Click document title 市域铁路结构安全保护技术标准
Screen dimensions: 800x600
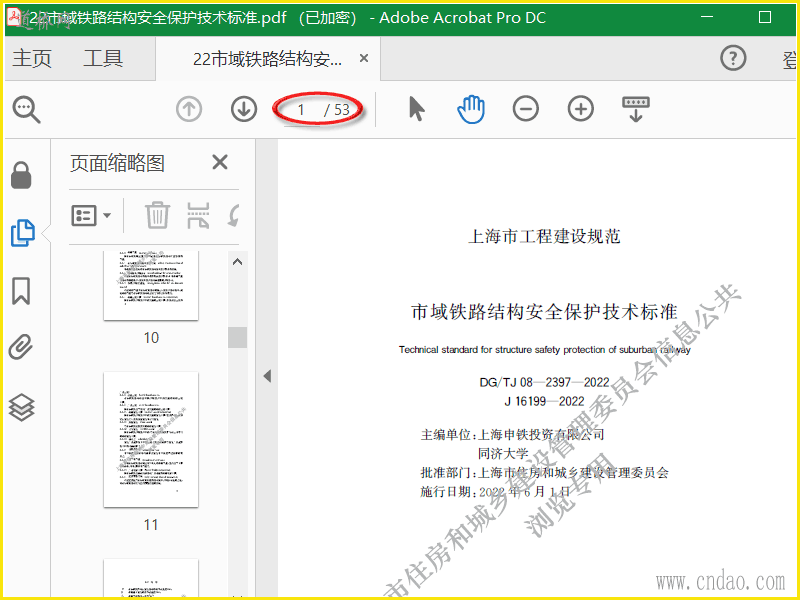point(544,312)
